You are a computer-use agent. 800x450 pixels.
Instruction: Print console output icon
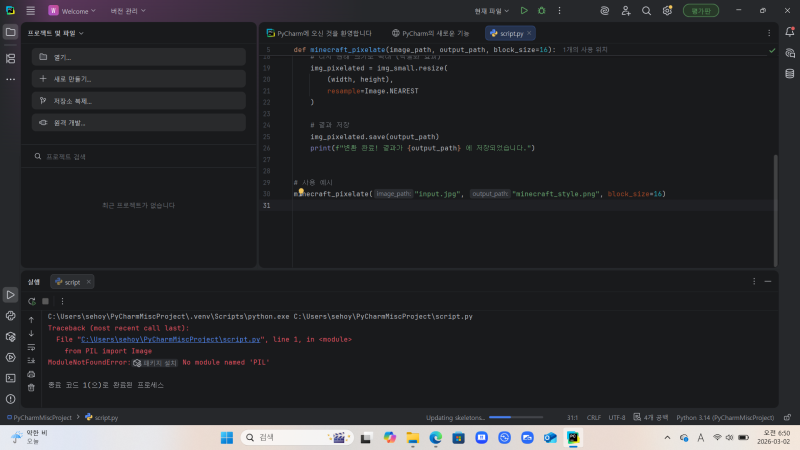pos(31,374)
